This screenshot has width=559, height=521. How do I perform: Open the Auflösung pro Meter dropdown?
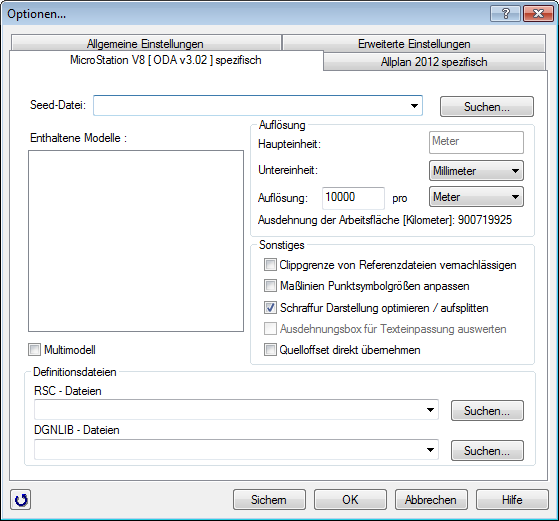pos(476,197)
